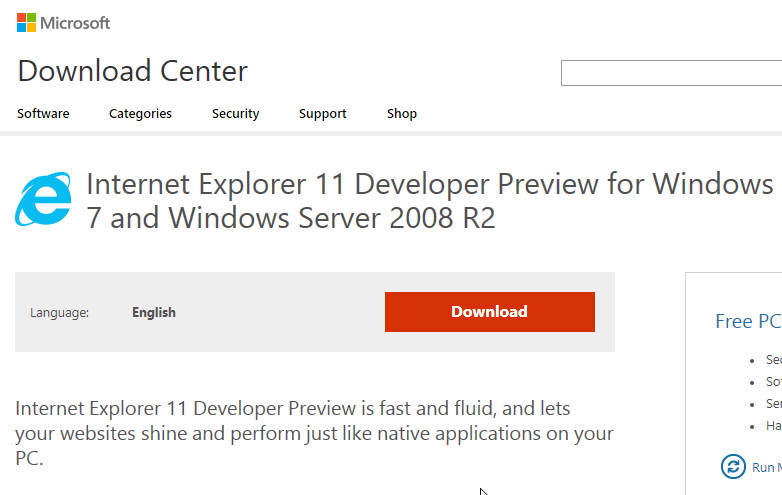782x495 pixels.
Task: Click the Run link in the sidebar
Action: coord(767,467)
